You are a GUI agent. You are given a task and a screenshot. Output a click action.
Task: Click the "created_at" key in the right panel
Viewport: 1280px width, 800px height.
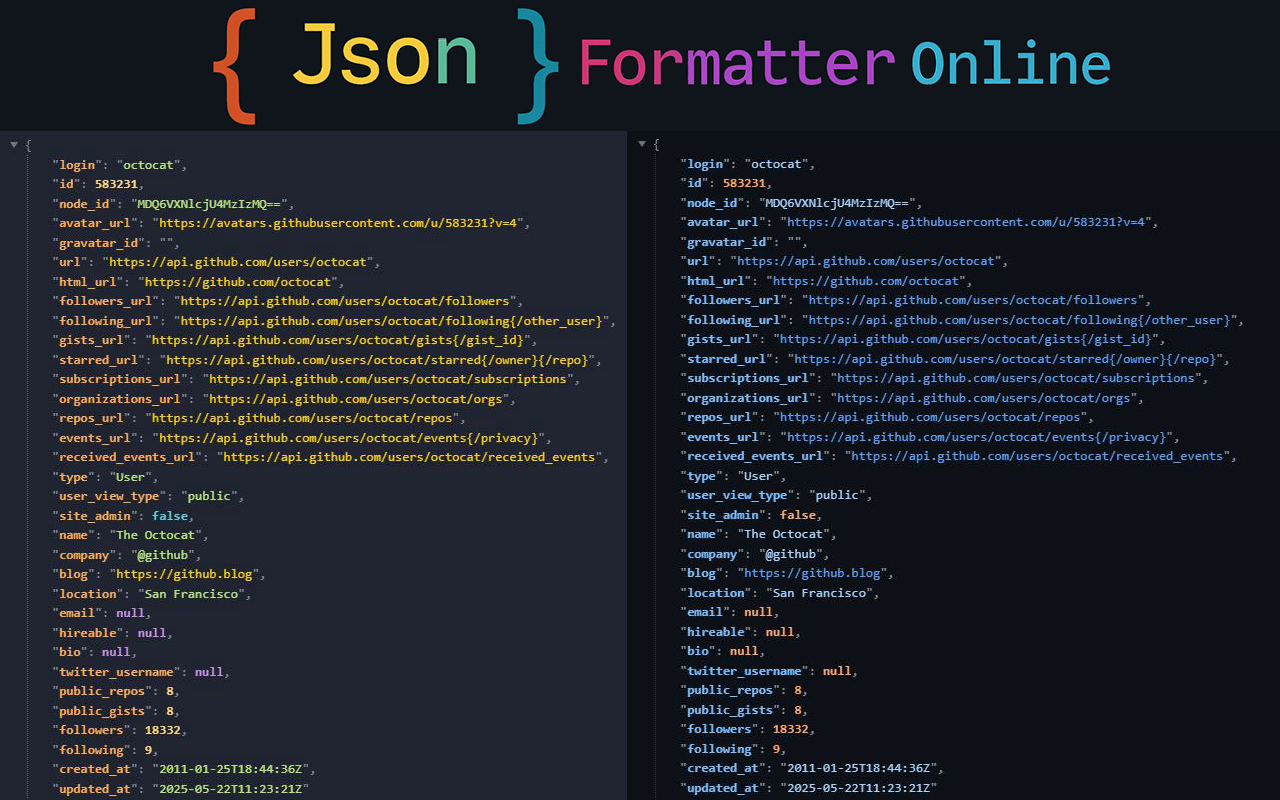pyautogui.click(x=723, y=768)
